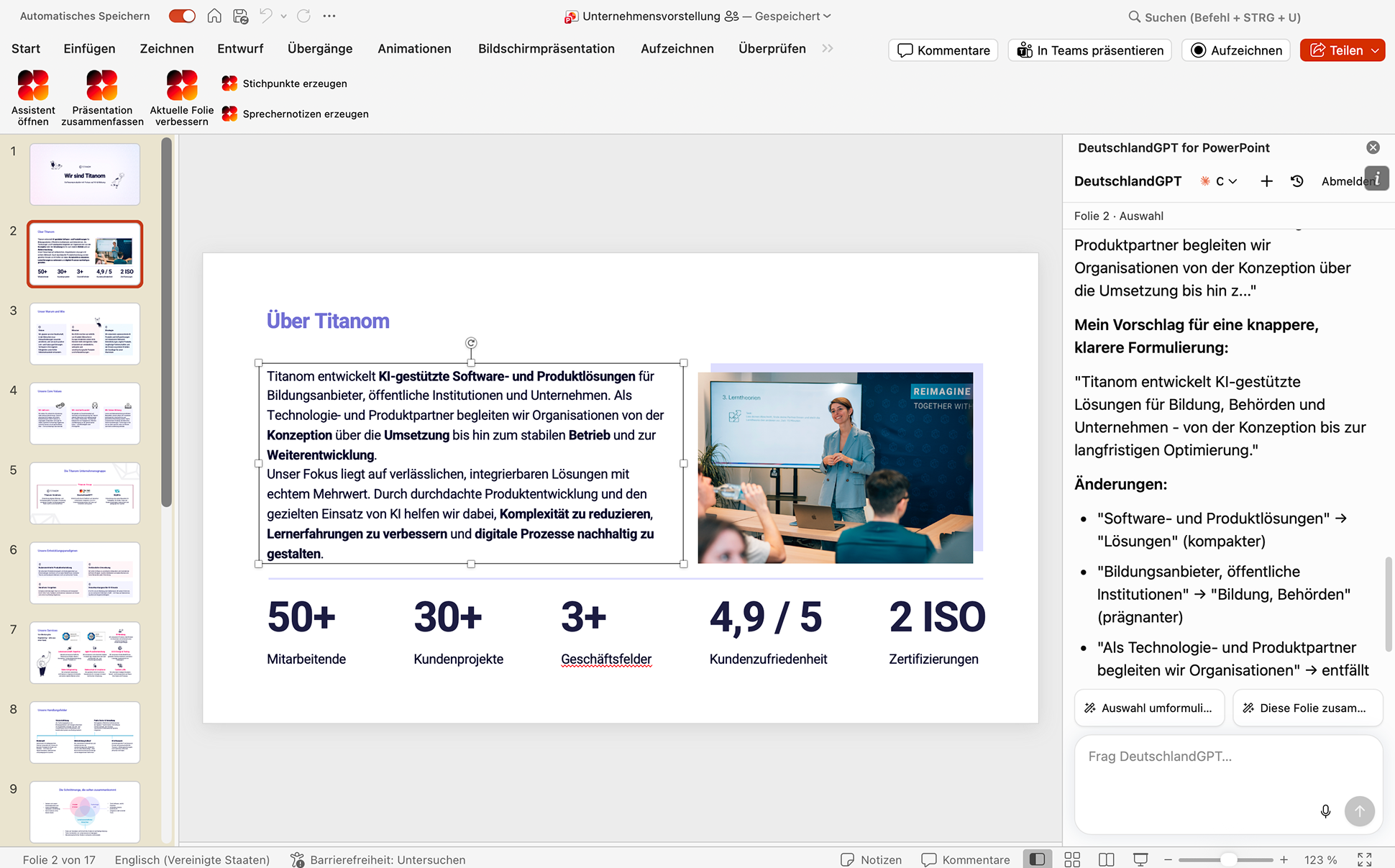This screenshot has width=1395, height=868.
Task: Select slide 9 thumbnail
Action: point(85,812)
